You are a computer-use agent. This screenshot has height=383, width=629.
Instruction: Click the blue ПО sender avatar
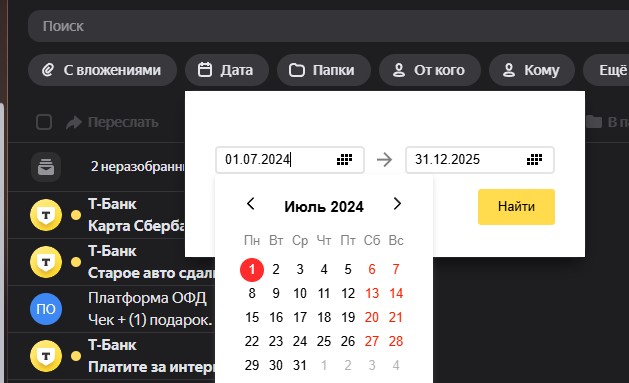point(46,309)
